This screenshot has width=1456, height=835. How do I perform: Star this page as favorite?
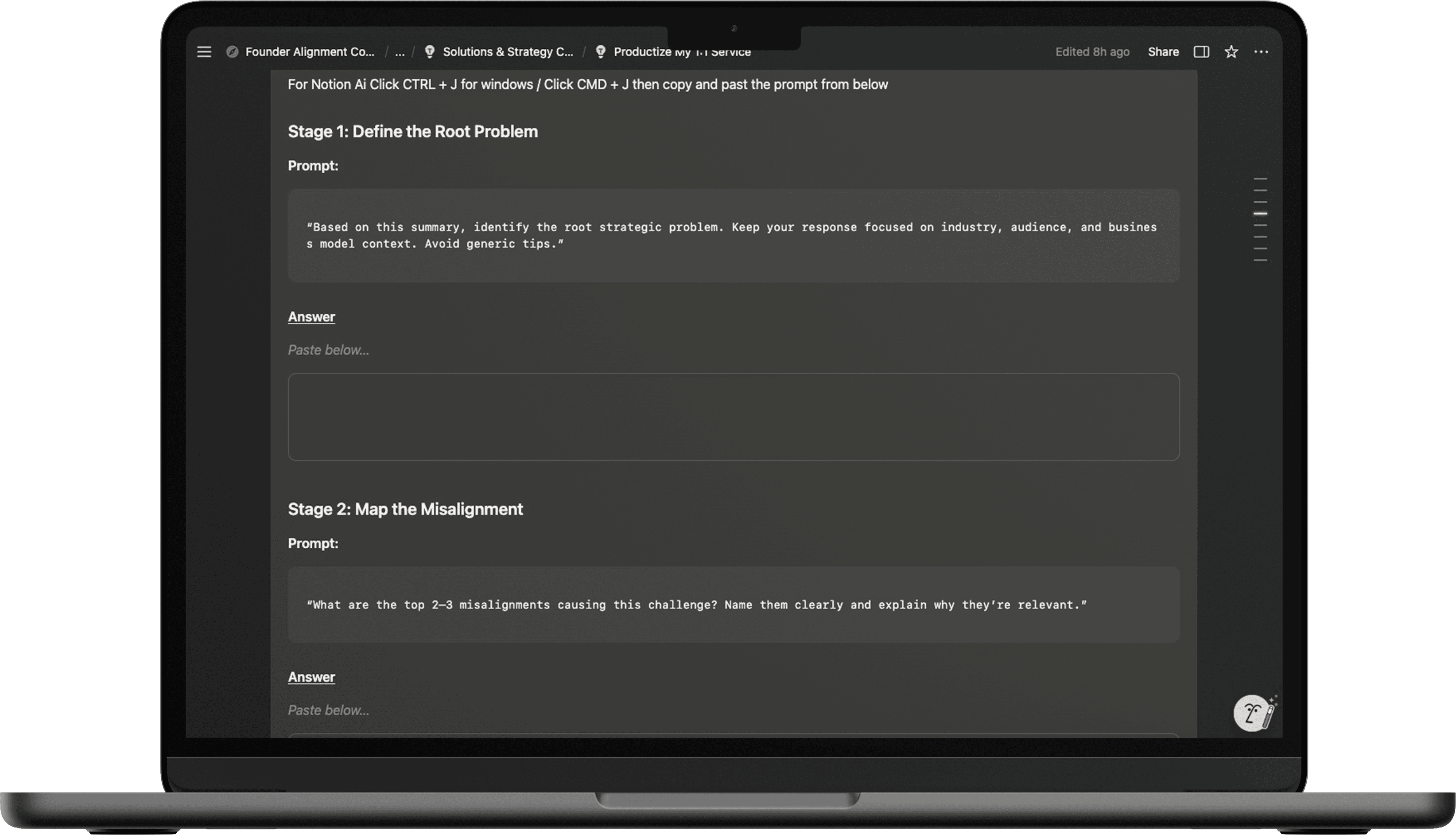pyautogui.click(x=1231, y=51)
